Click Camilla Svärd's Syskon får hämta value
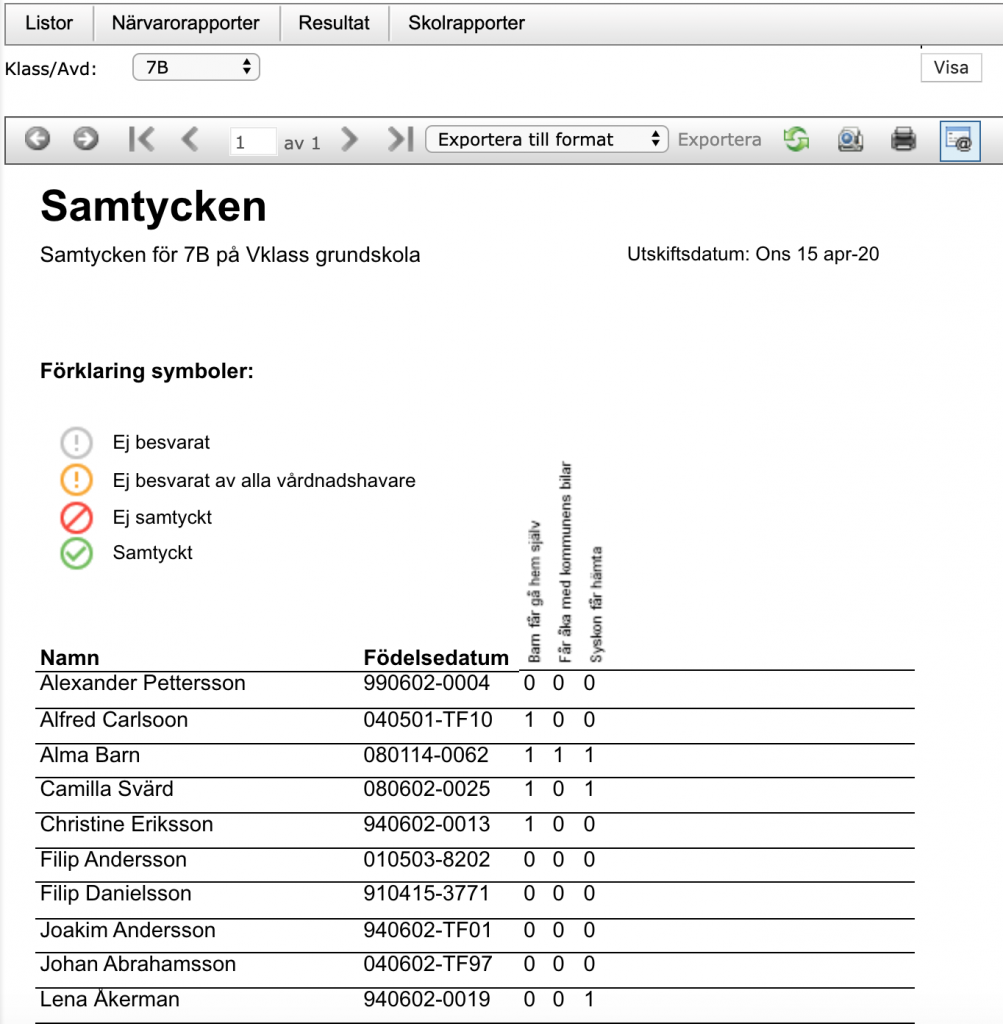The height and width of the screenshot is (1024, 1003). pyautogui.click(x=589, y=789)
